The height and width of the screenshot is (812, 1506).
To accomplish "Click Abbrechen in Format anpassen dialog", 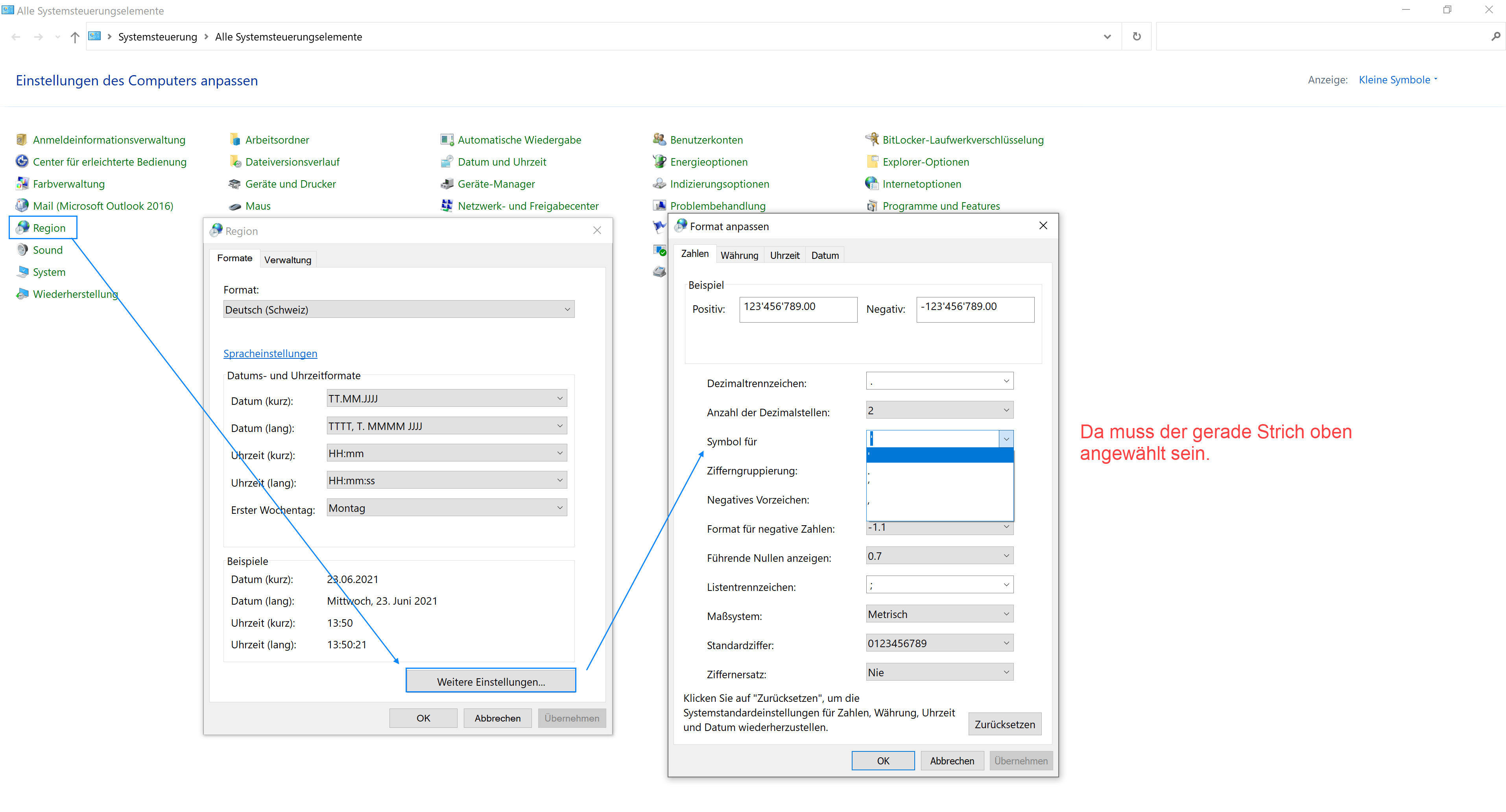I will point(952,761).
